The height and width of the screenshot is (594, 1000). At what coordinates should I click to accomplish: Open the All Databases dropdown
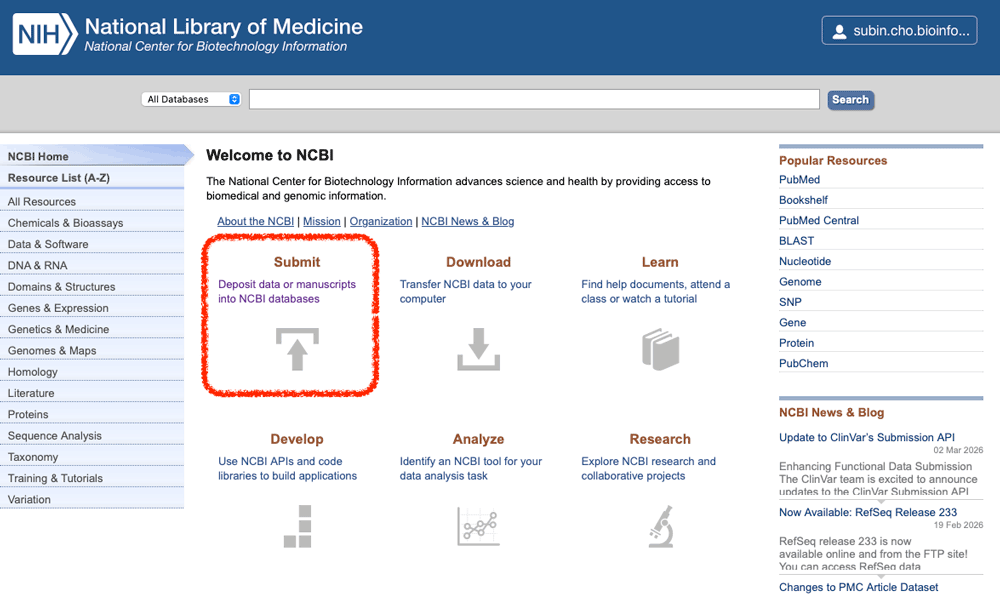click(x=193, y=99)
